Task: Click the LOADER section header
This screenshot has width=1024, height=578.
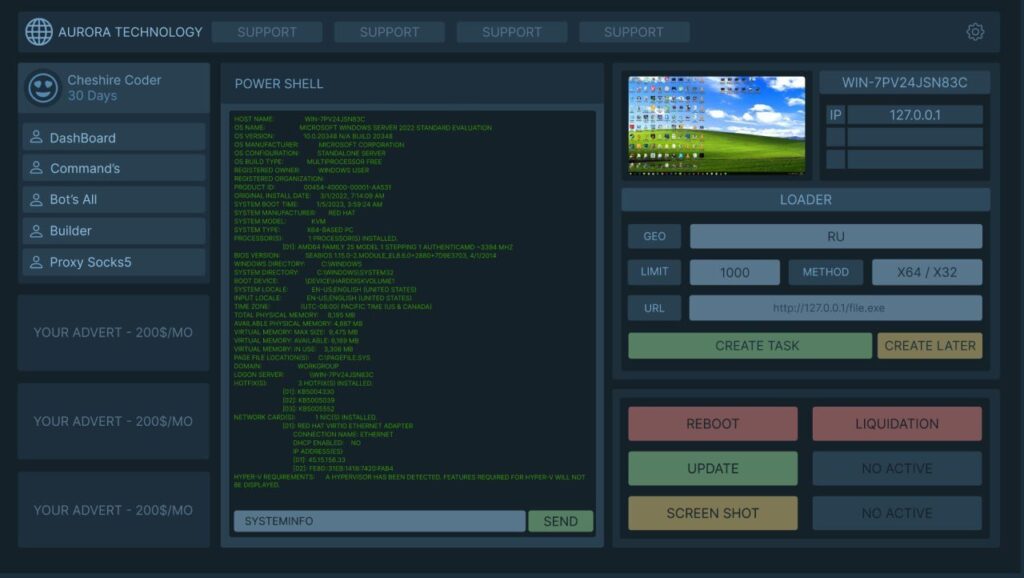Action: [805, 200]
